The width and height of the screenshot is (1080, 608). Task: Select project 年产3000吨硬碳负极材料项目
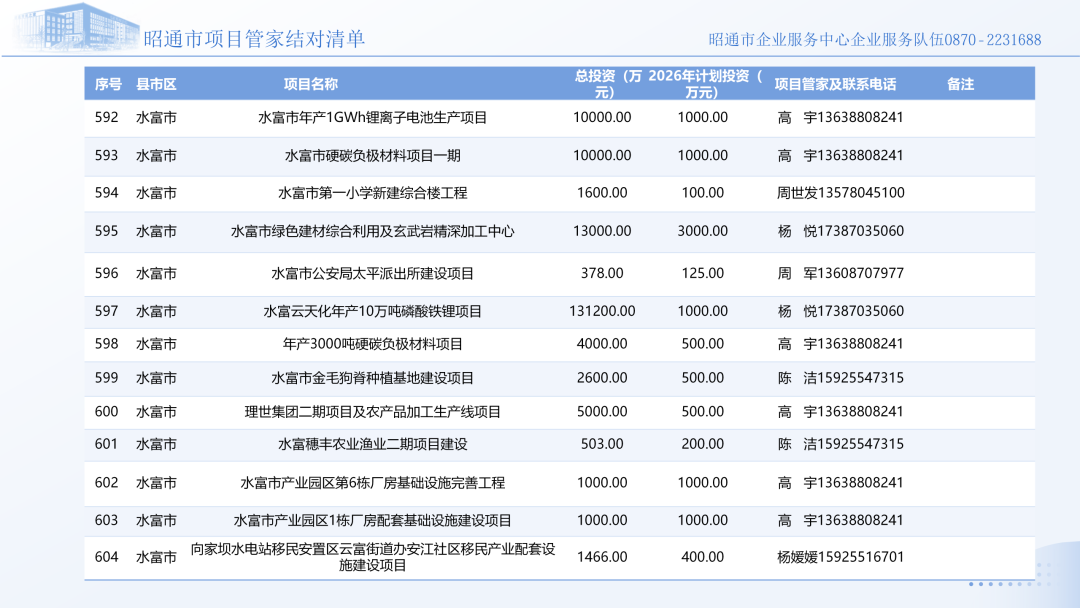[x=373, y=344]
